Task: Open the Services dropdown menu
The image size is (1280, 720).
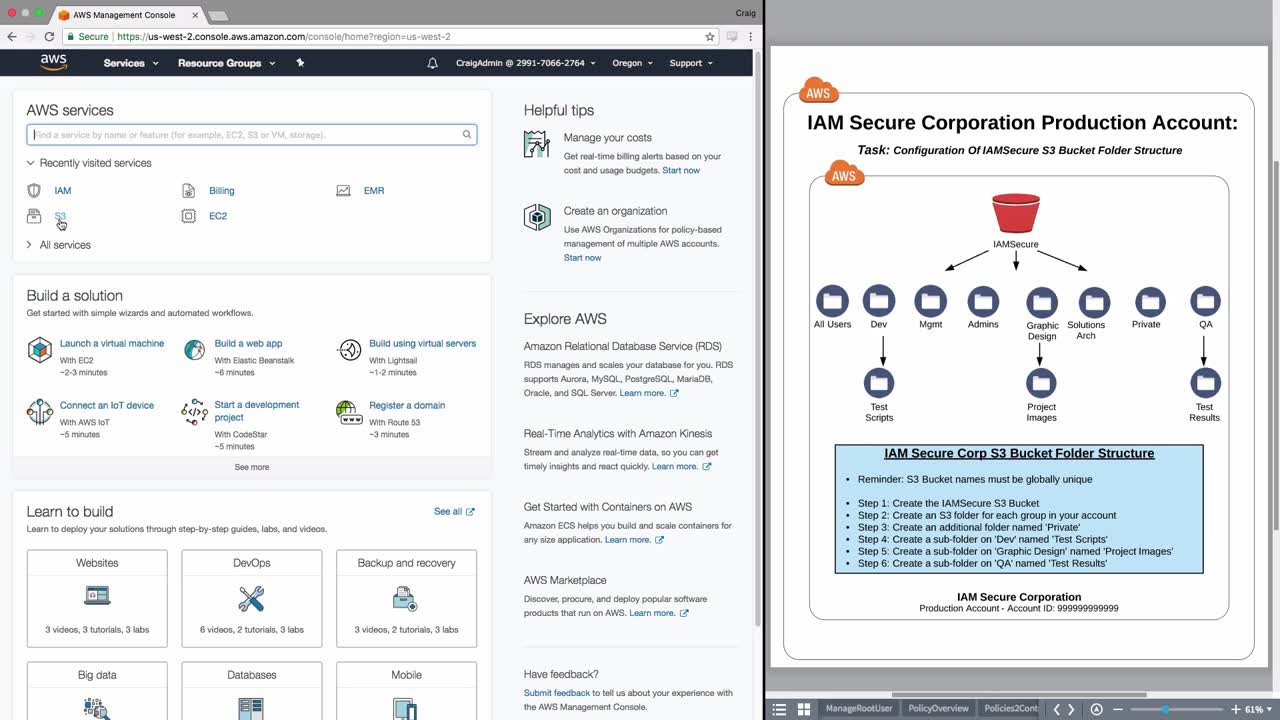Action: pos(131,63)
